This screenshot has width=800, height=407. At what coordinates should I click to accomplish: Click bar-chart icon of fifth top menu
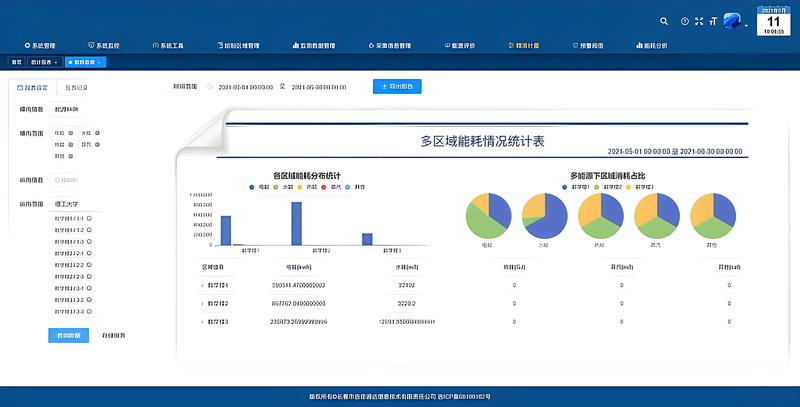pyautogui.click(x=295, y=45)
